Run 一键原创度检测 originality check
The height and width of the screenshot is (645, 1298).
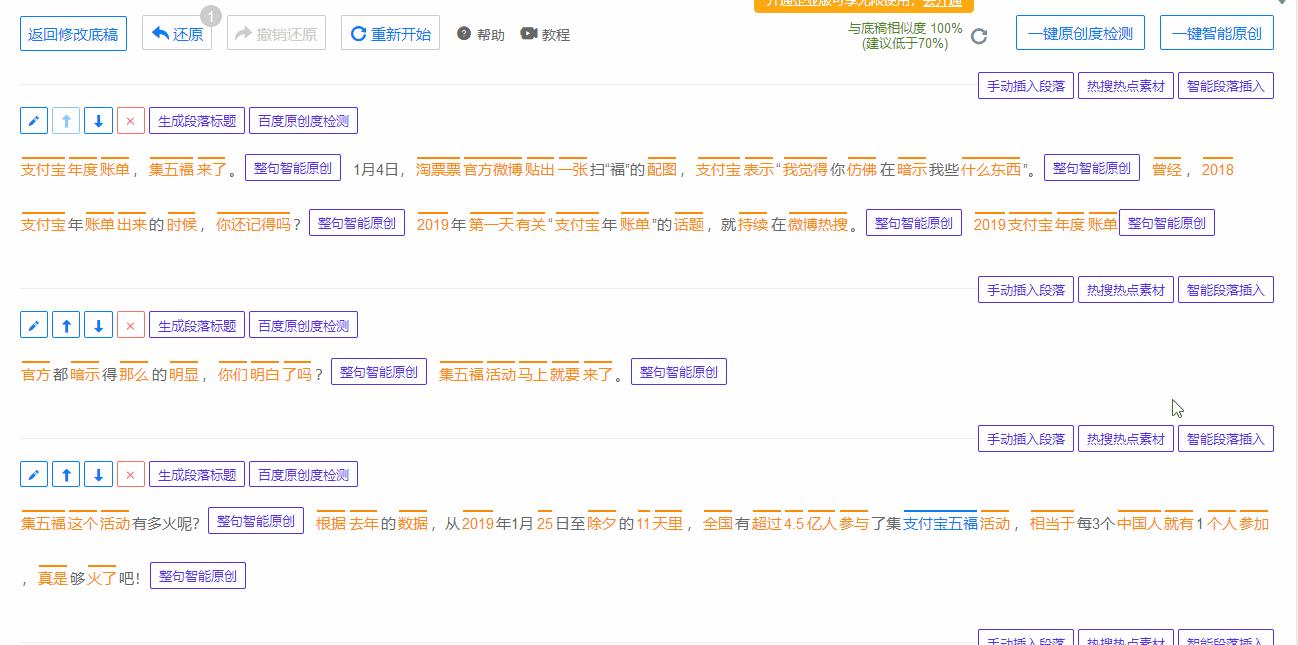tap(1080, 32)
